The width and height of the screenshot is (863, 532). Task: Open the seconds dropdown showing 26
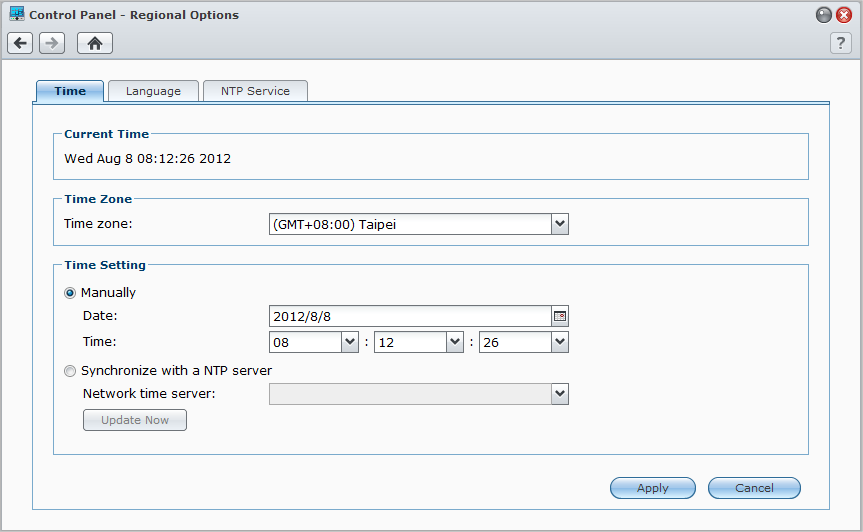[x=560, y=342]
